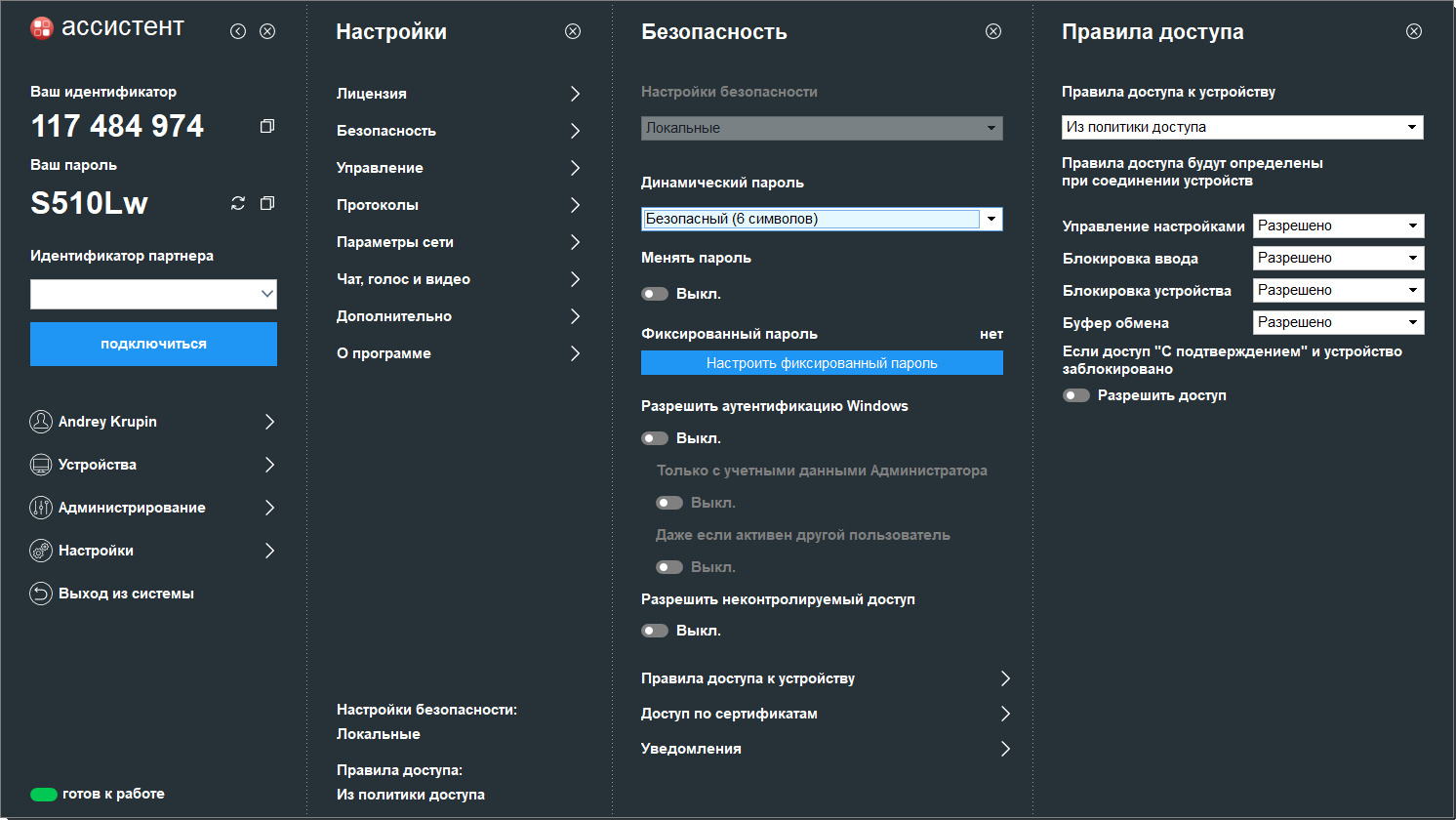Viewport: 1456px width, 820px height.
Task: Open the Динамический пароль dropdown
Action: pyautogui.click(x=991, y=219)
